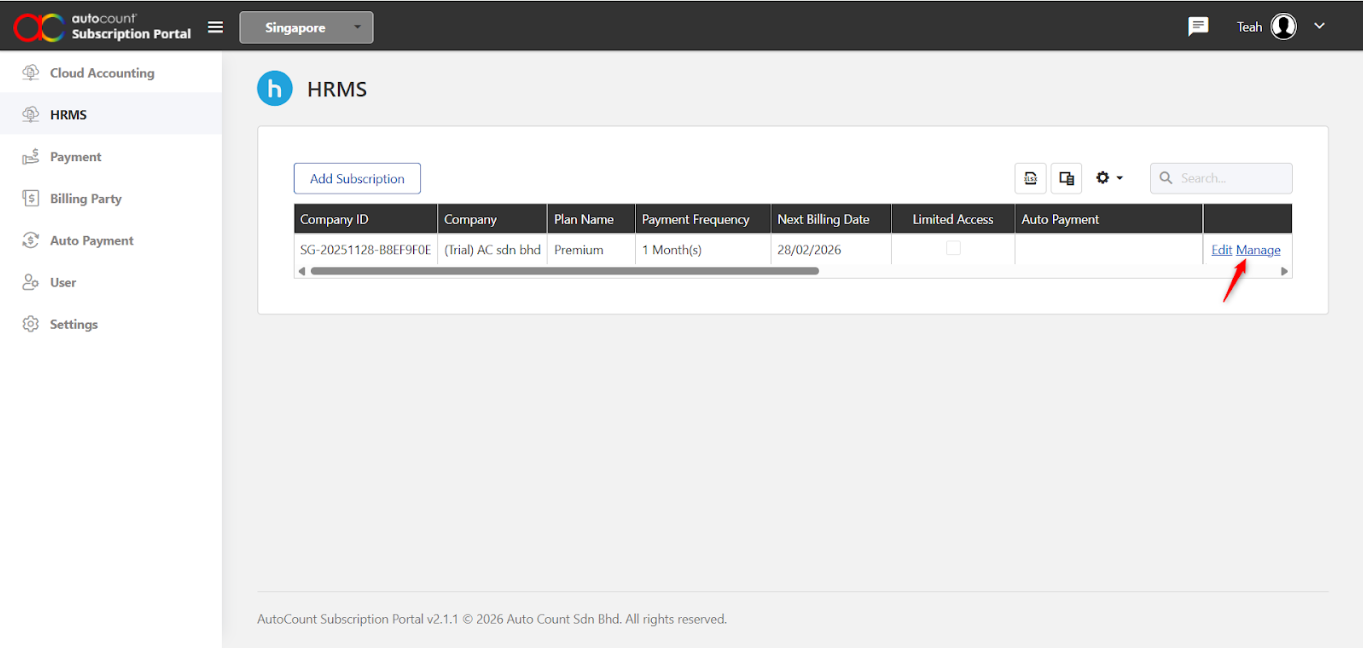Sort by Company column header

[493, 219]
